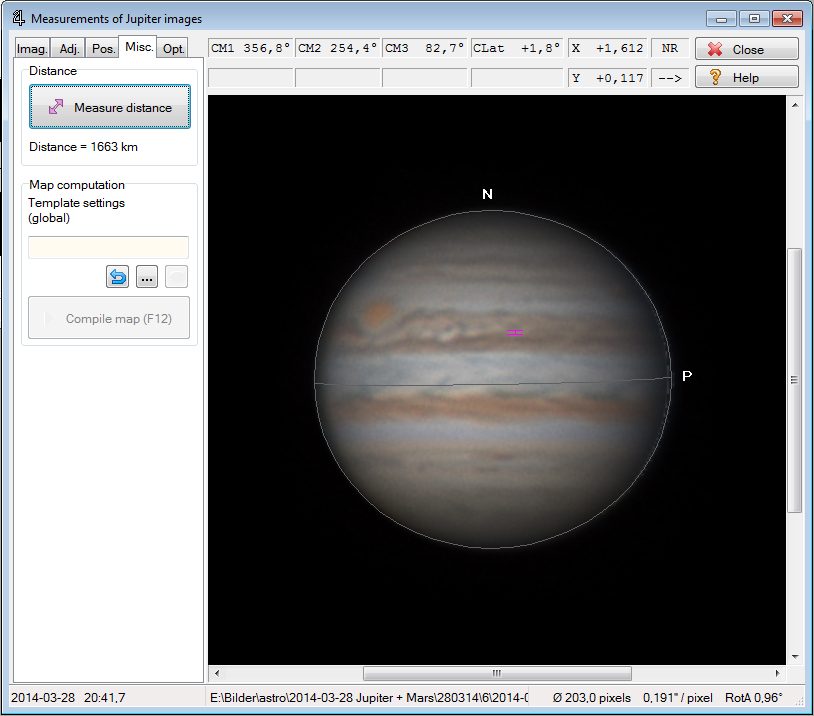
Task: Click the CM1 356,8° value field
Action: pos(250,48)
